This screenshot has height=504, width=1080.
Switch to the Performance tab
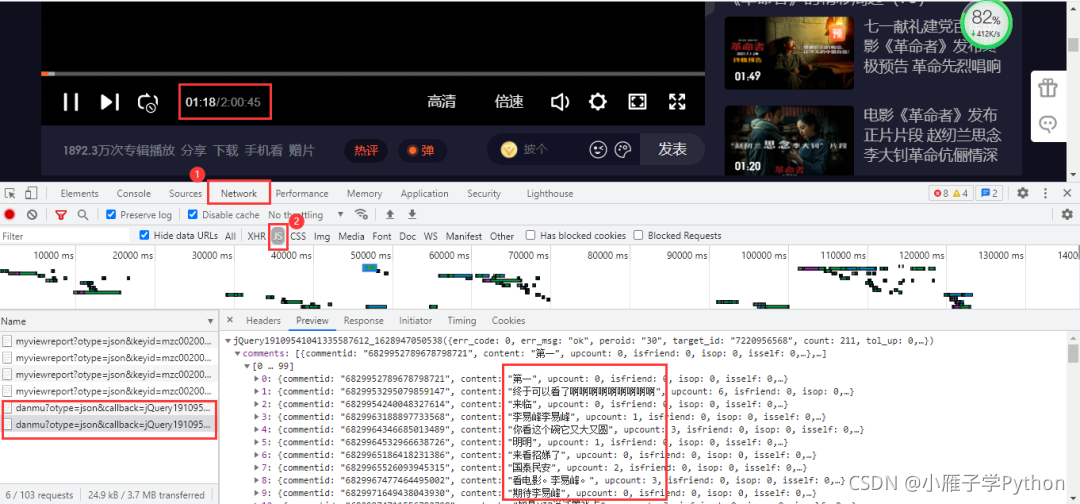point(302,193)
